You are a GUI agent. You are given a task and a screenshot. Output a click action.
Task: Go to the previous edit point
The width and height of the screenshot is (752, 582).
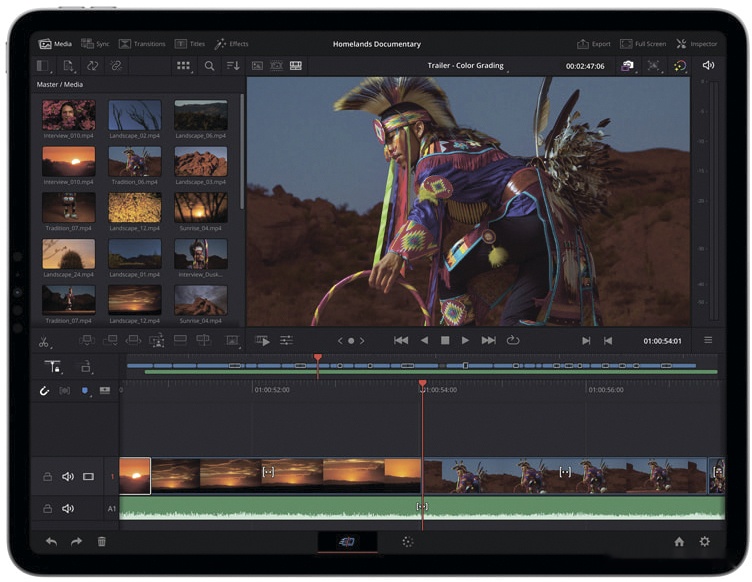(608, 341)
